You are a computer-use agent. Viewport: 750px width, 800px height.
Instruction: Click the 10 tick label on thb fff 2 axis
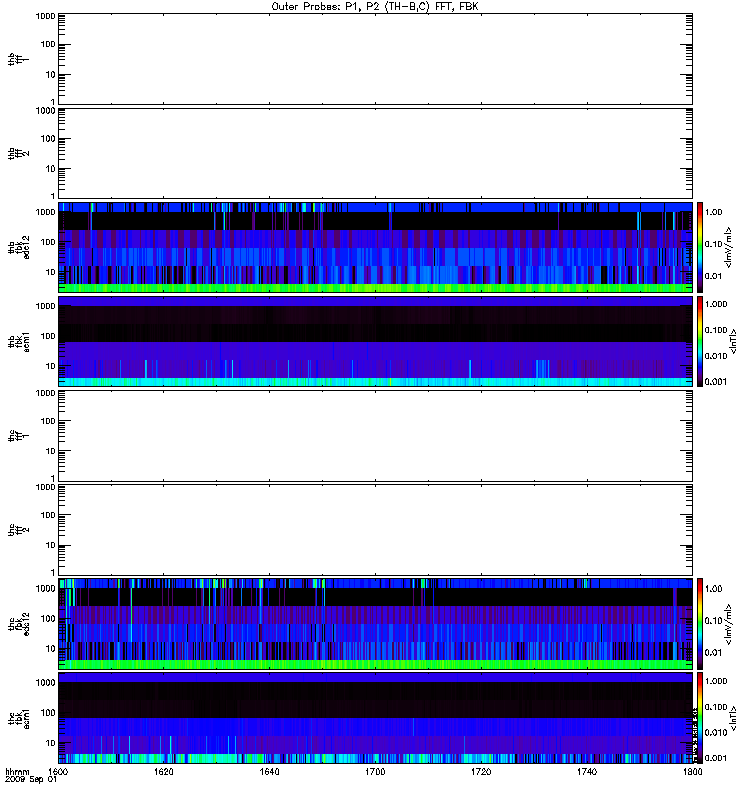tap(51, 169)
